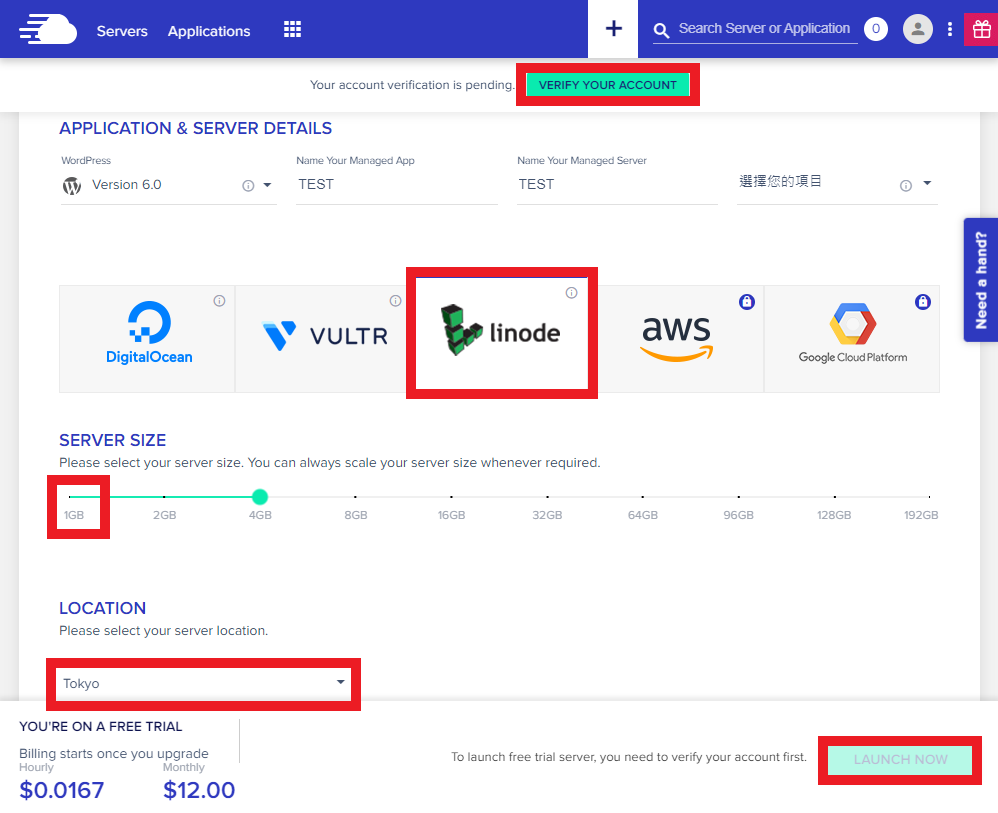
Task: Click the search magnifier icon
Action: [x=661, y=30]
